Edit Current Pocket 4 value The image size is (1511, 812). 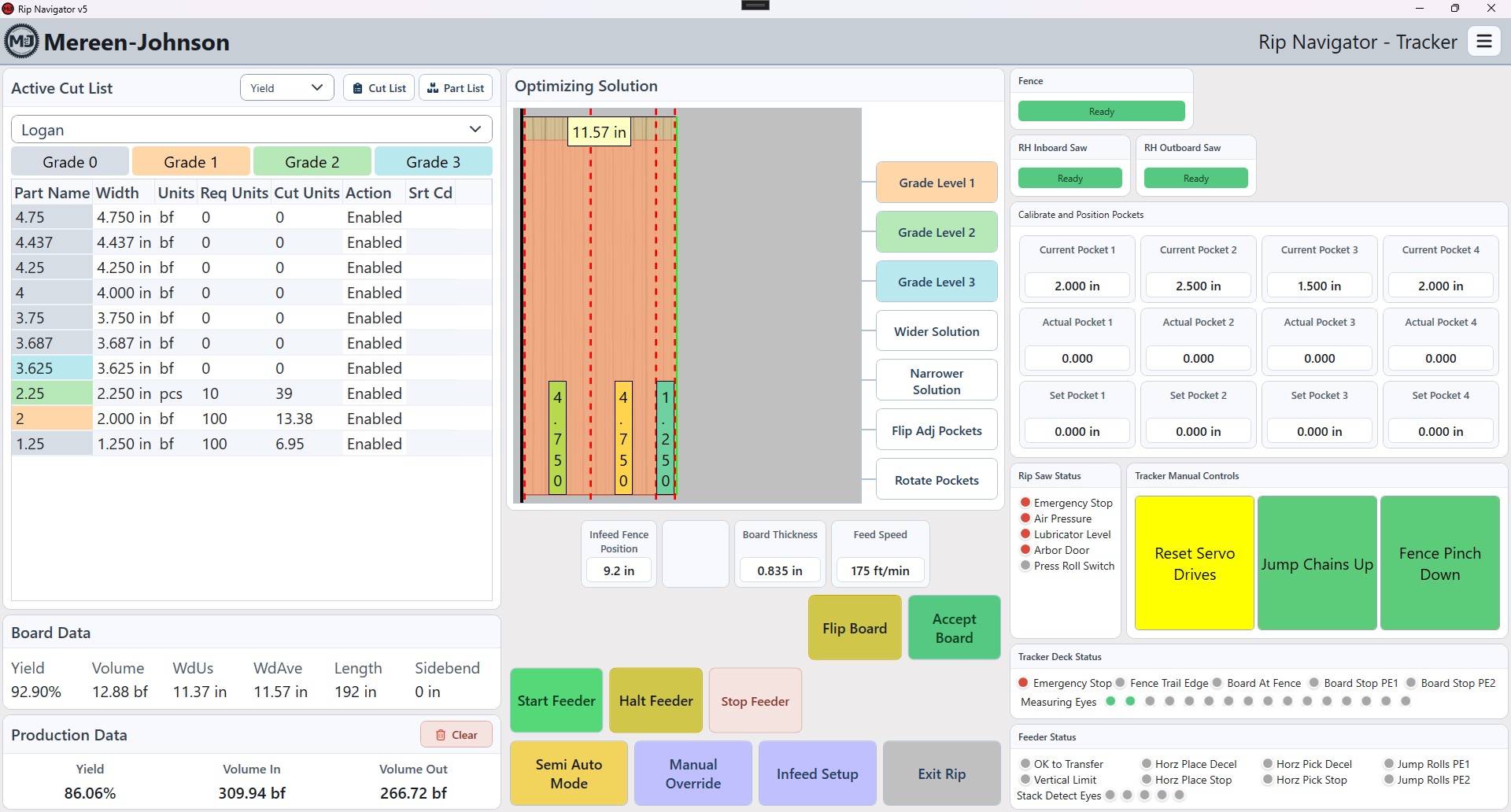(x=1441, y=286)
